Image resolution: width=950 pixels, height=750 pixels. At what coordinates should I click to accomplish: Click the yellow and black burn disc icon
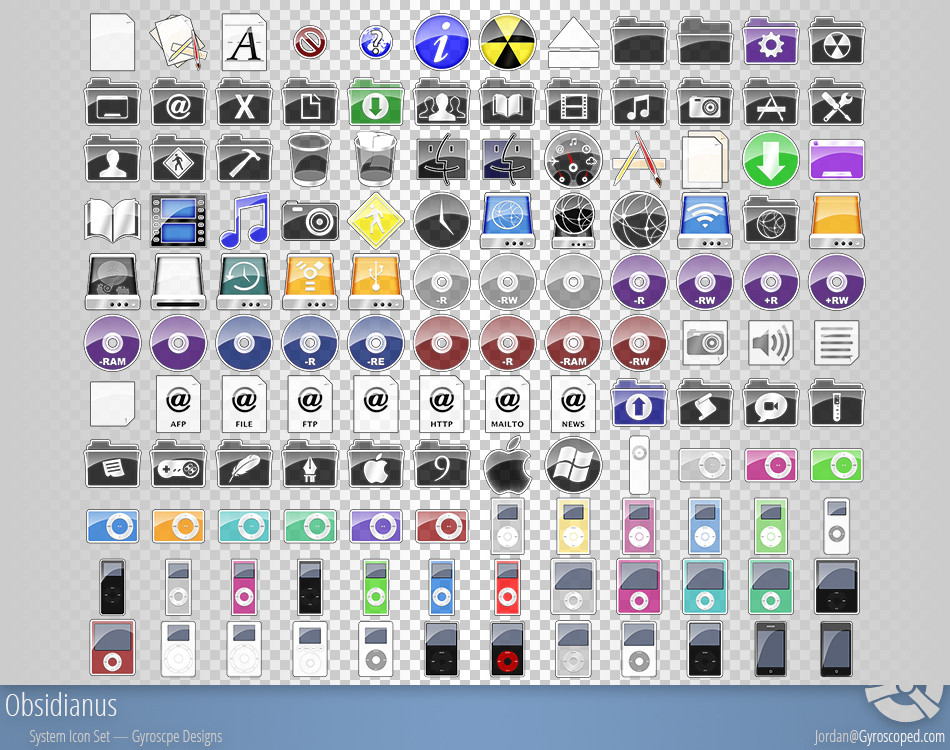coord(508,42)
